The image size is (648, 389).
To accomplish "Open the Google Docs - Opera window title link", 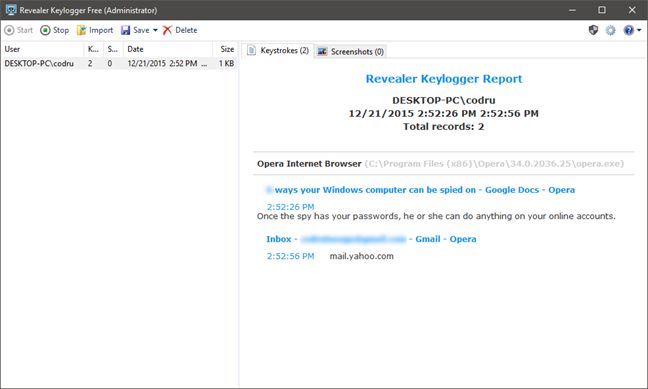I will tap(421, 190).
